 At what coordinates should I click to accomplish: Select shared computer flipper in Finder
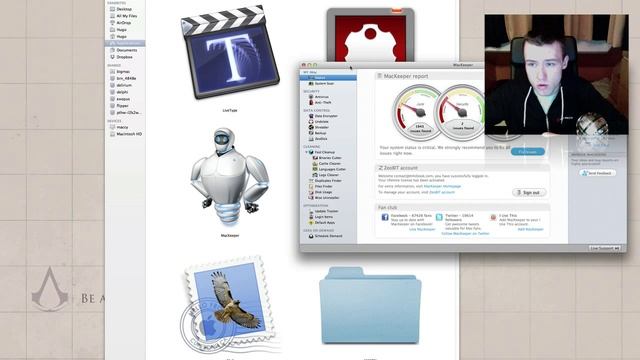(122, 105)
